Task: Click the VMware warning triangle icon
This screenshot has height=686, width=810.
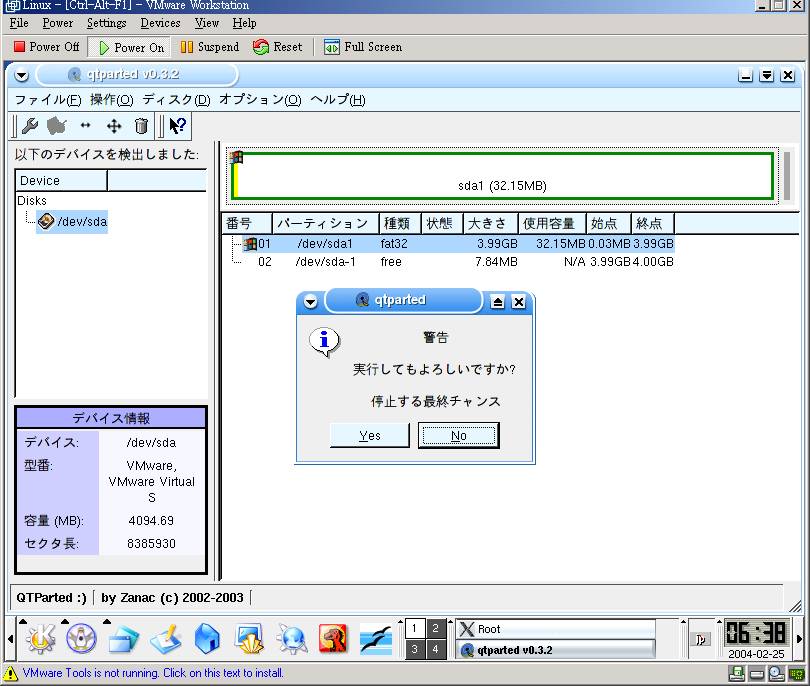Action: 10,673
